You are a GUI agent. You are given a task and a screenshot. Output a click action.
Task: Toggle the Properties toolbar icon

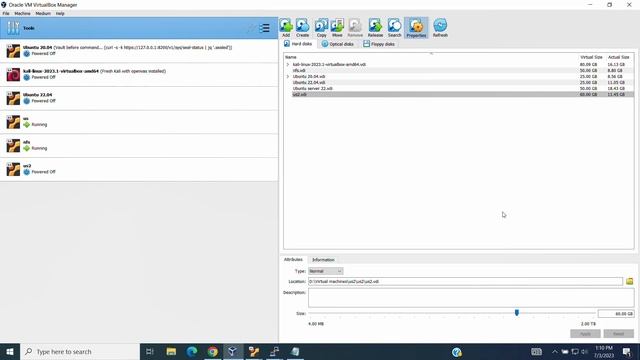pos(416,28)
